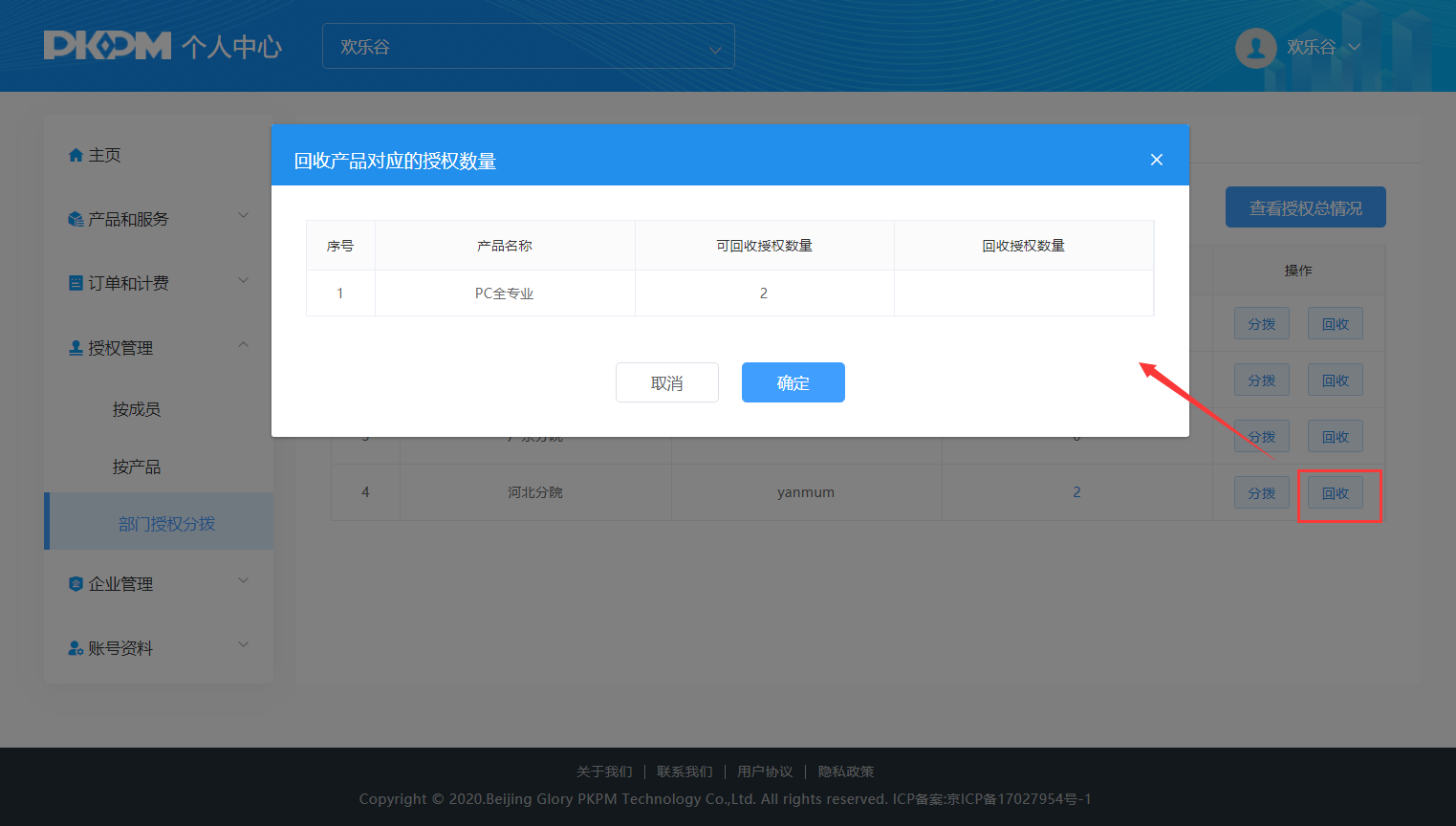Click 回收 button for 河北分院 row
Image resolution: width=1456 pixels, height=826 pixels.
pos(1335,493)
